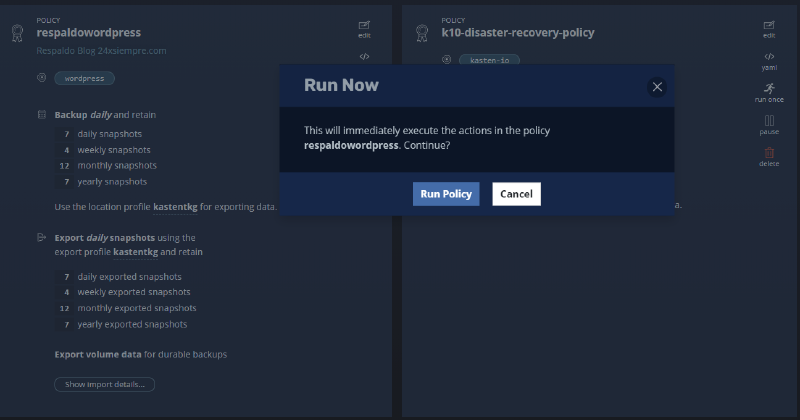
Task: Edit the respaldowordpress policy
Action: (x=364, y=29)
